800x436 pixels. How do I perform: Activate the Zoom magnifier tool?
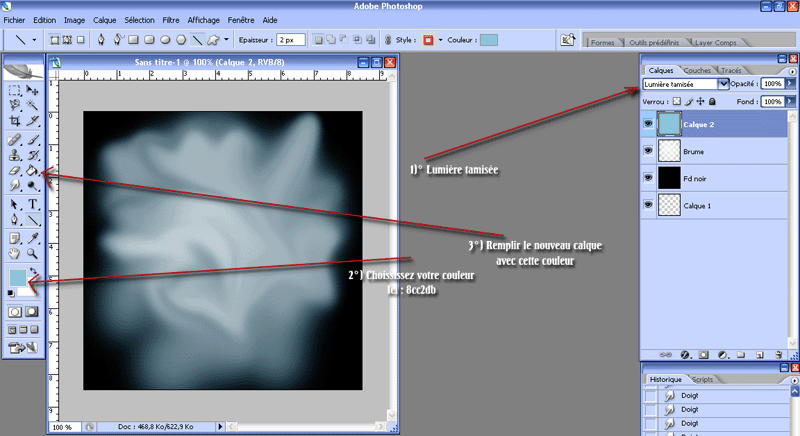point(33,254)
